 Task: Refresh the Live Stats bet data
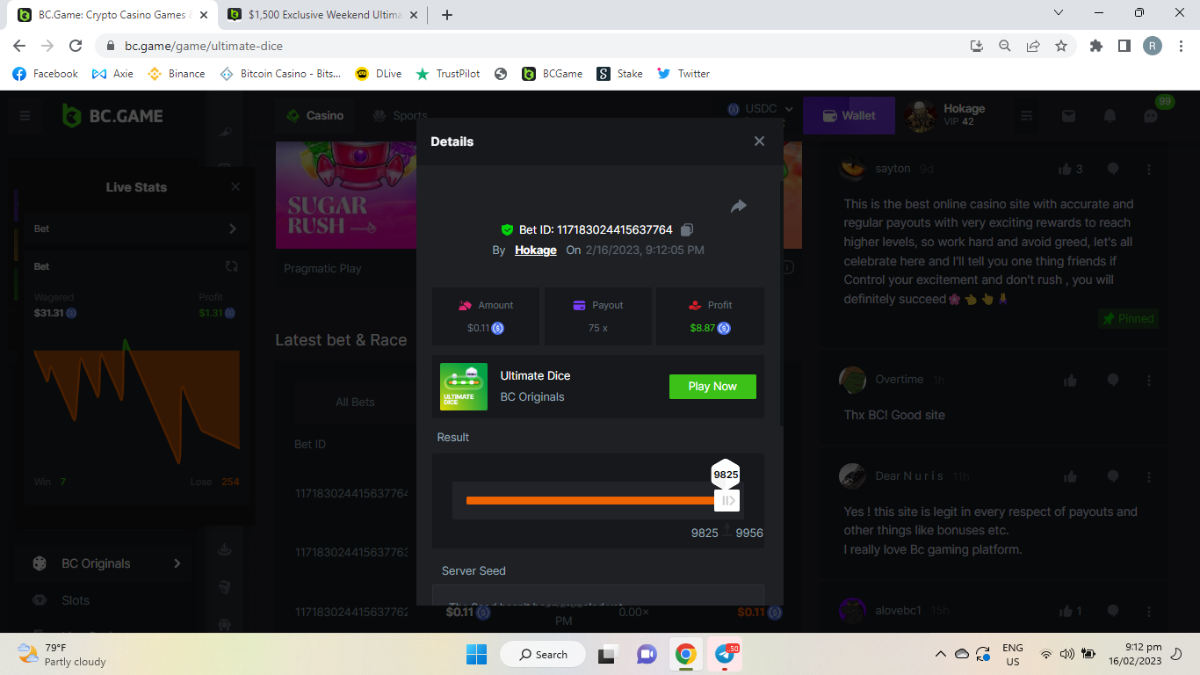[x=232, y=266]
